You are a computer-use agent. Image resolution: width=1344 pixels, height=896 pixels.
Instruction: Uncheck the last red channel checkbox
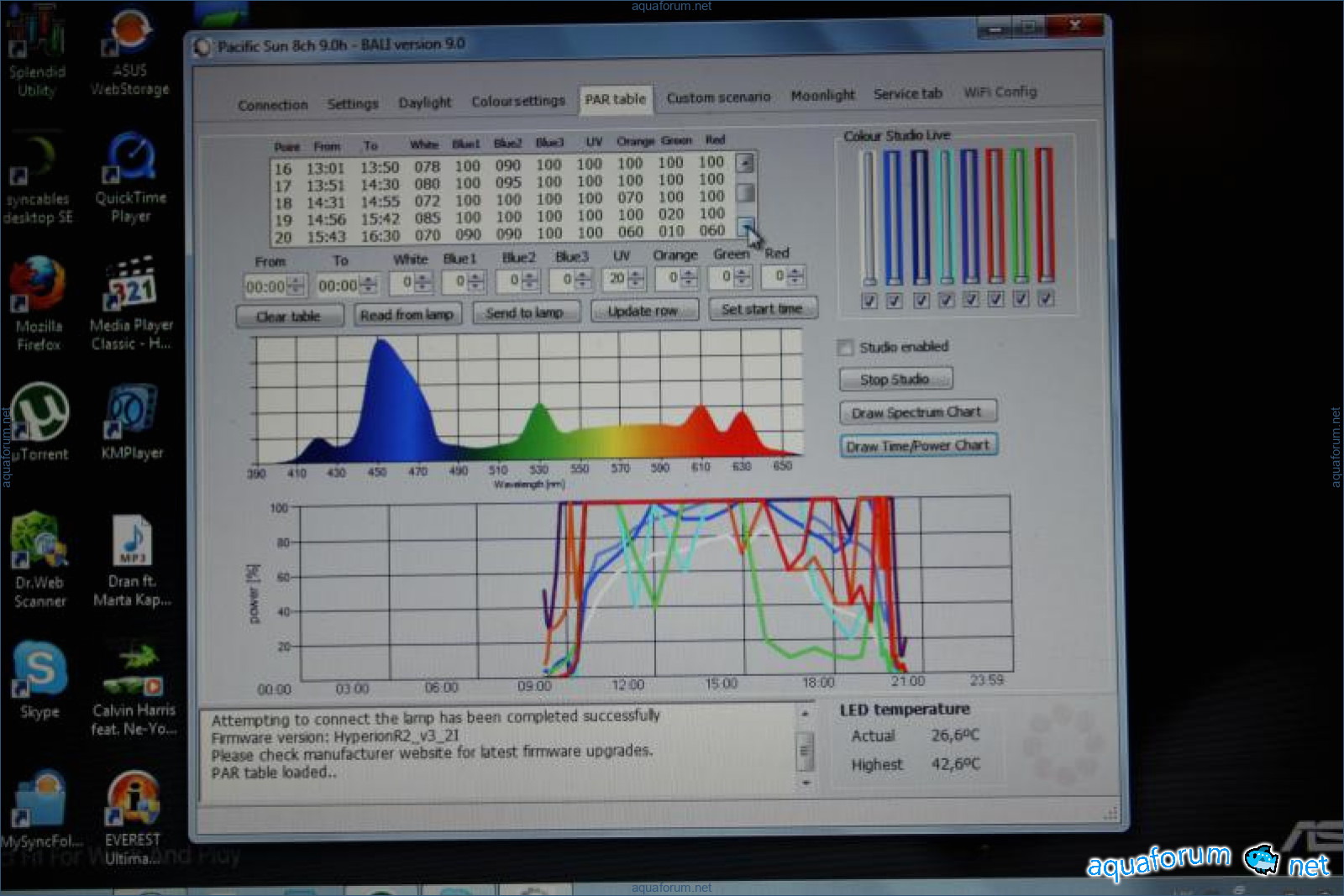[1046, 298]
